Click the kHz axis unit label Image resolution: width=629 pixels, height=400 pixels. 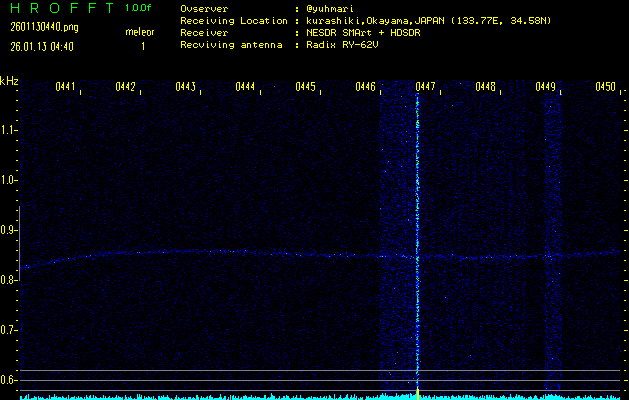pyautogui.click(x=9, y=80)
